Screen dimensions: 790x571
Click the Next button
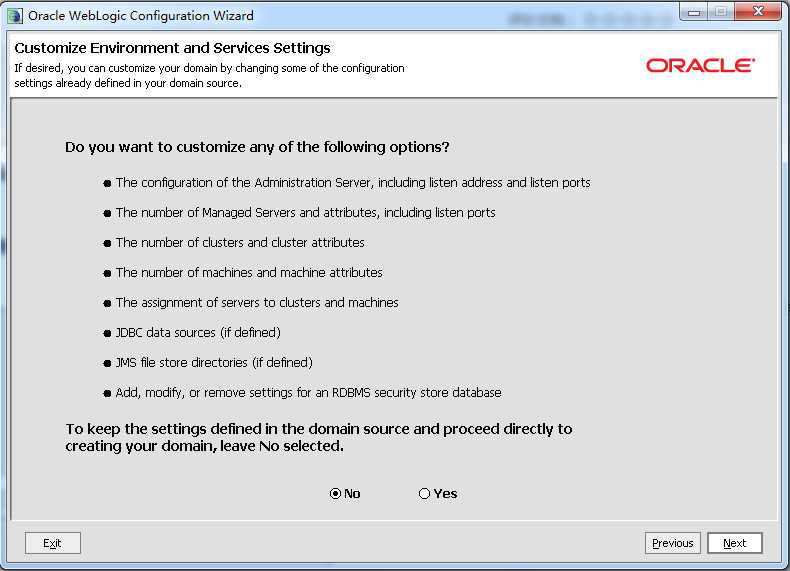(x=735, y=543)
